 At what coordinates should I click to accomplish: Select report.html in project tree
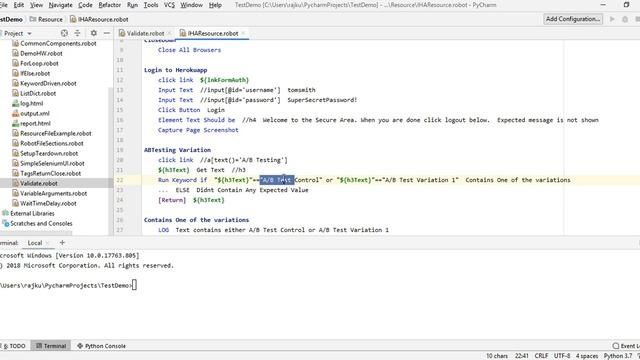[35, 123]
